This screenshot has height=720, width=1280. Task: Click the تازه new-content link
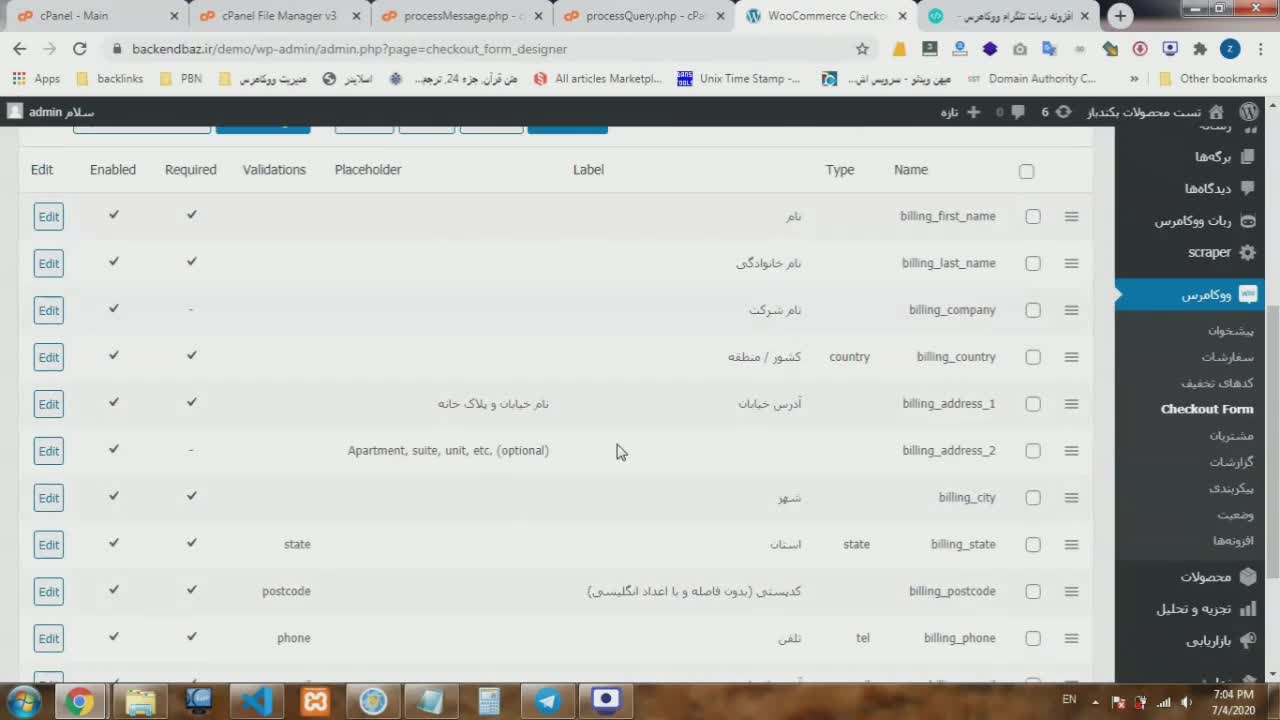[962, 112]
